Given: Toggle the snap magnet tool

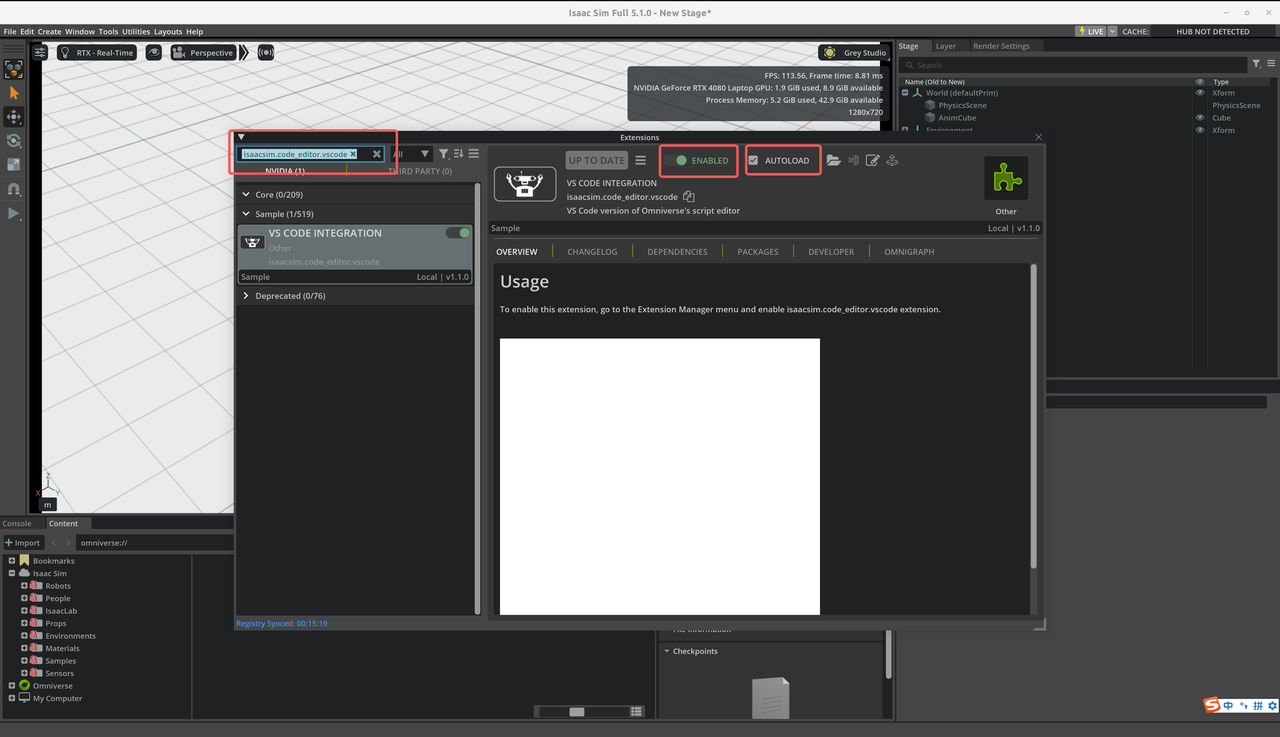Looking at the screenshot, I should coord(14,189).
